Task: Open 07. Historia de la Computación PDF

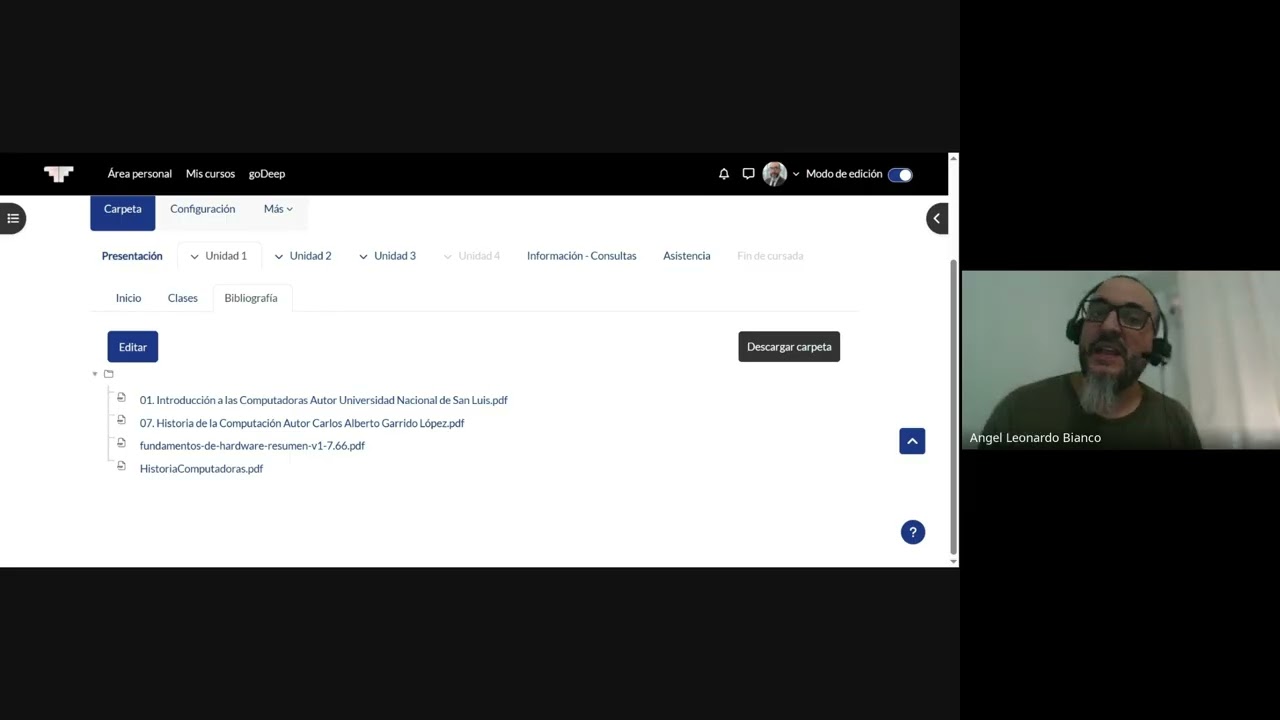Action: pos(302,423)
